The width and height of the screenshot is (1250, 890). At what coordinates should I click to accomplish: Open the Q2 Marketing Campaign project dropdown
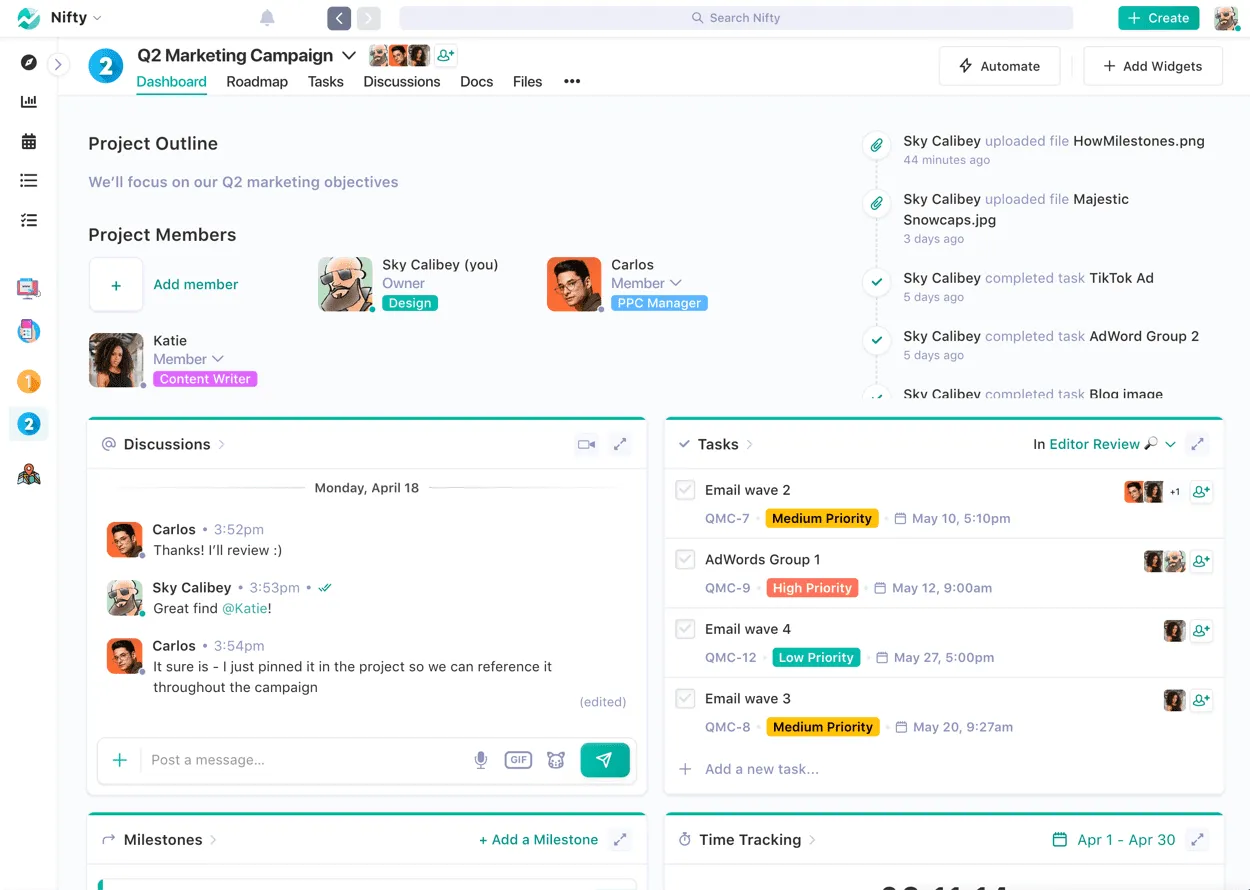349,56
